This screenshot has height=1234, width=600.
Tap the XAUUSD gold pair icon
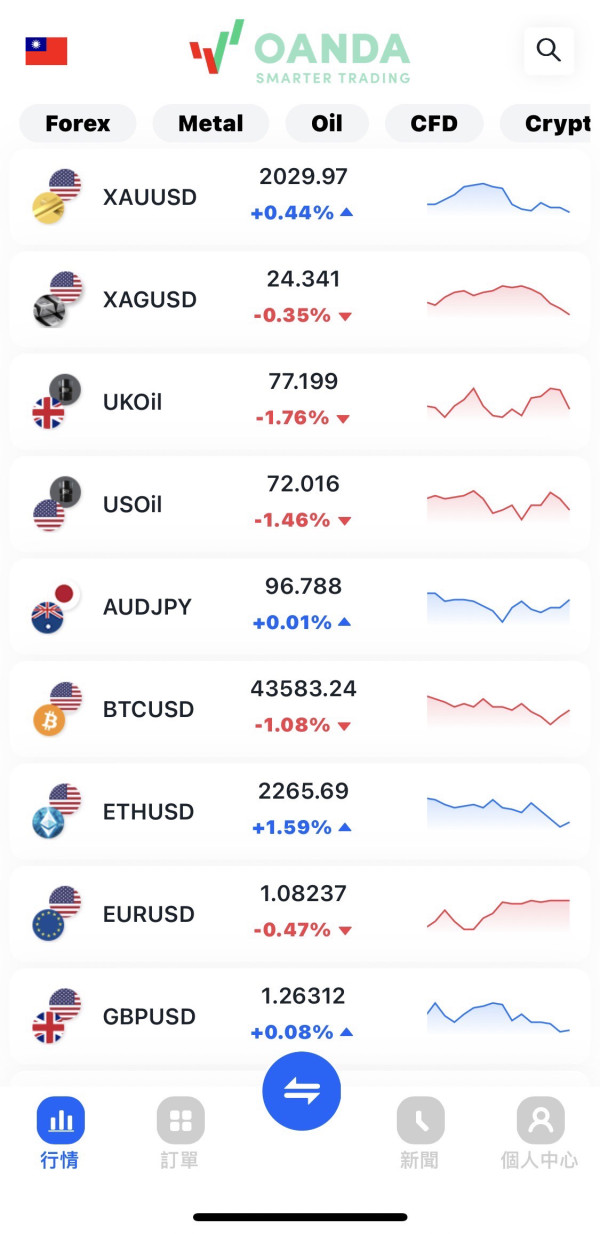[x=57, y=197]
